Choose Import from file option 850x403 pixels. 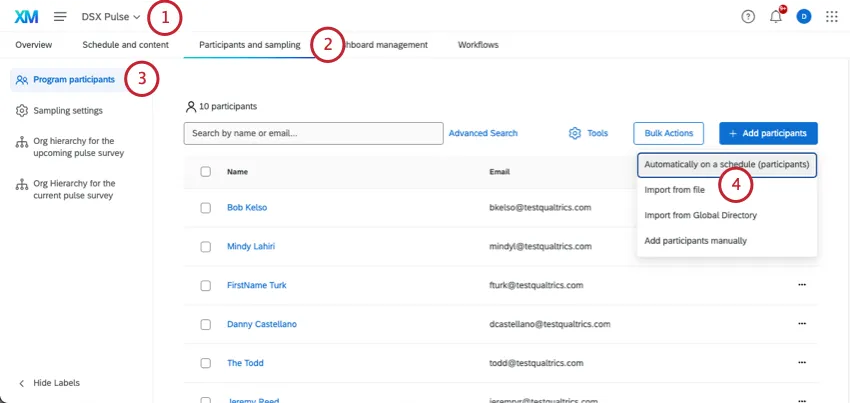pos(675,189)
